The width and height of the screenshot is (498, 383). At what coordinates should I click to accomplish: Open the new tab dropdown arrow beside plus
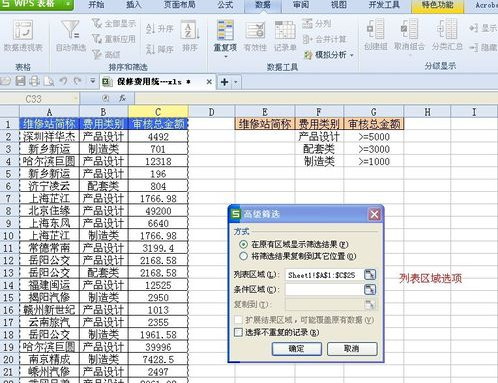click(236, 82)
